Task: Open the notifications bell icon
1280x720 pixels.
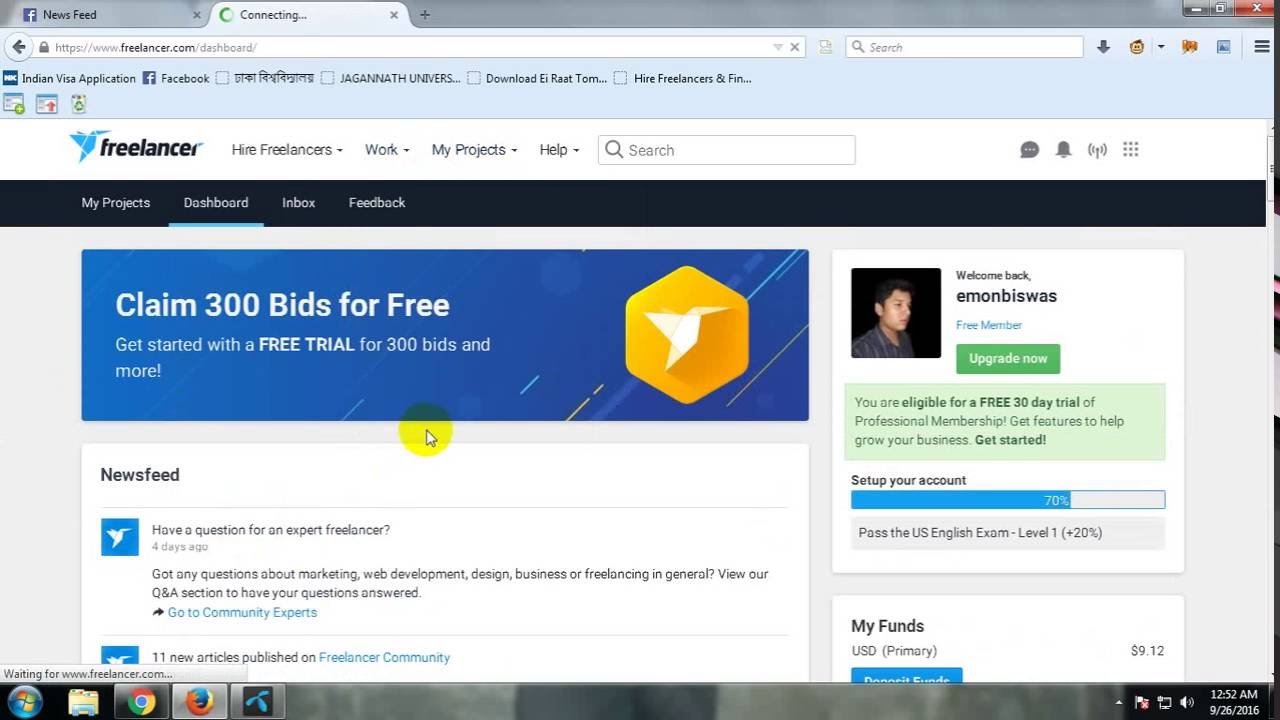Action: pos(1063,150)
